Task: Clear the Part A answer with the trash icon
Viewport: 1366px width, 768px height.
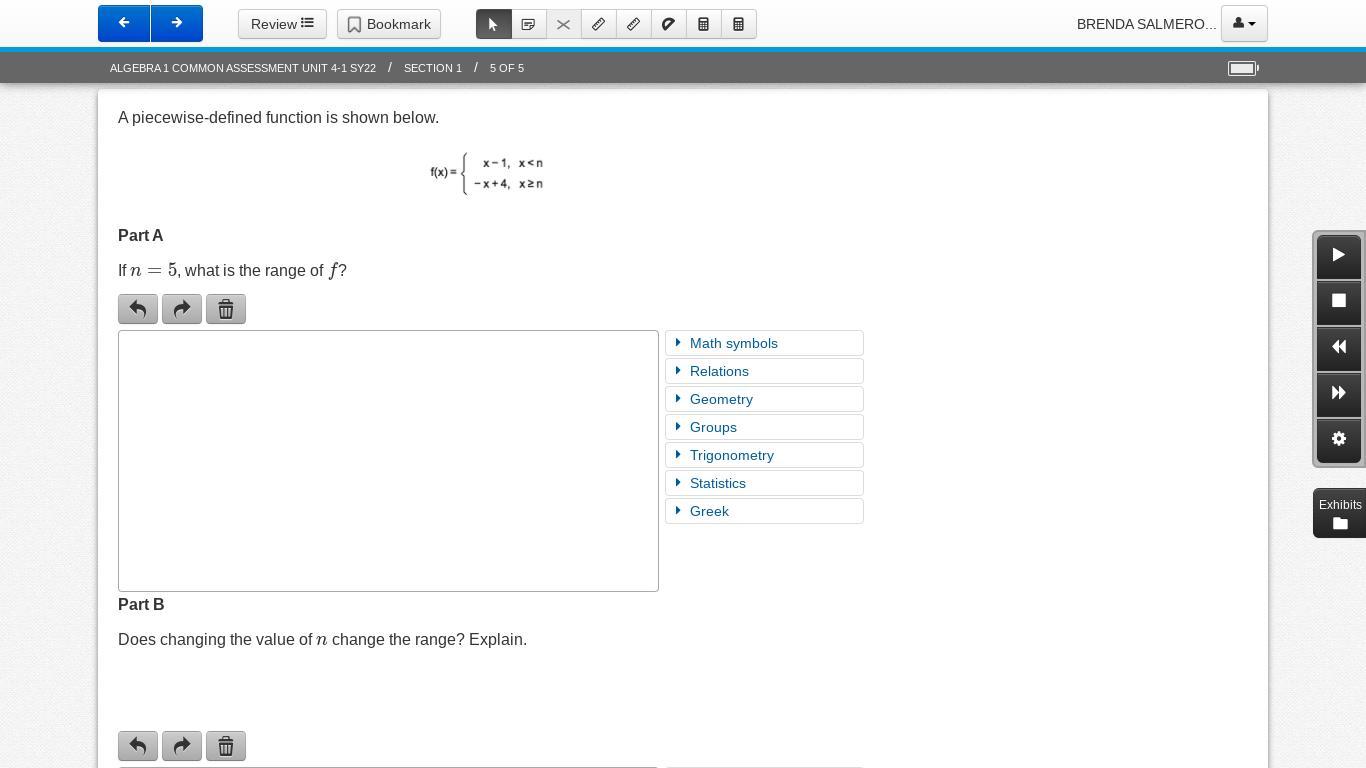Action: [x=226, y=309]
